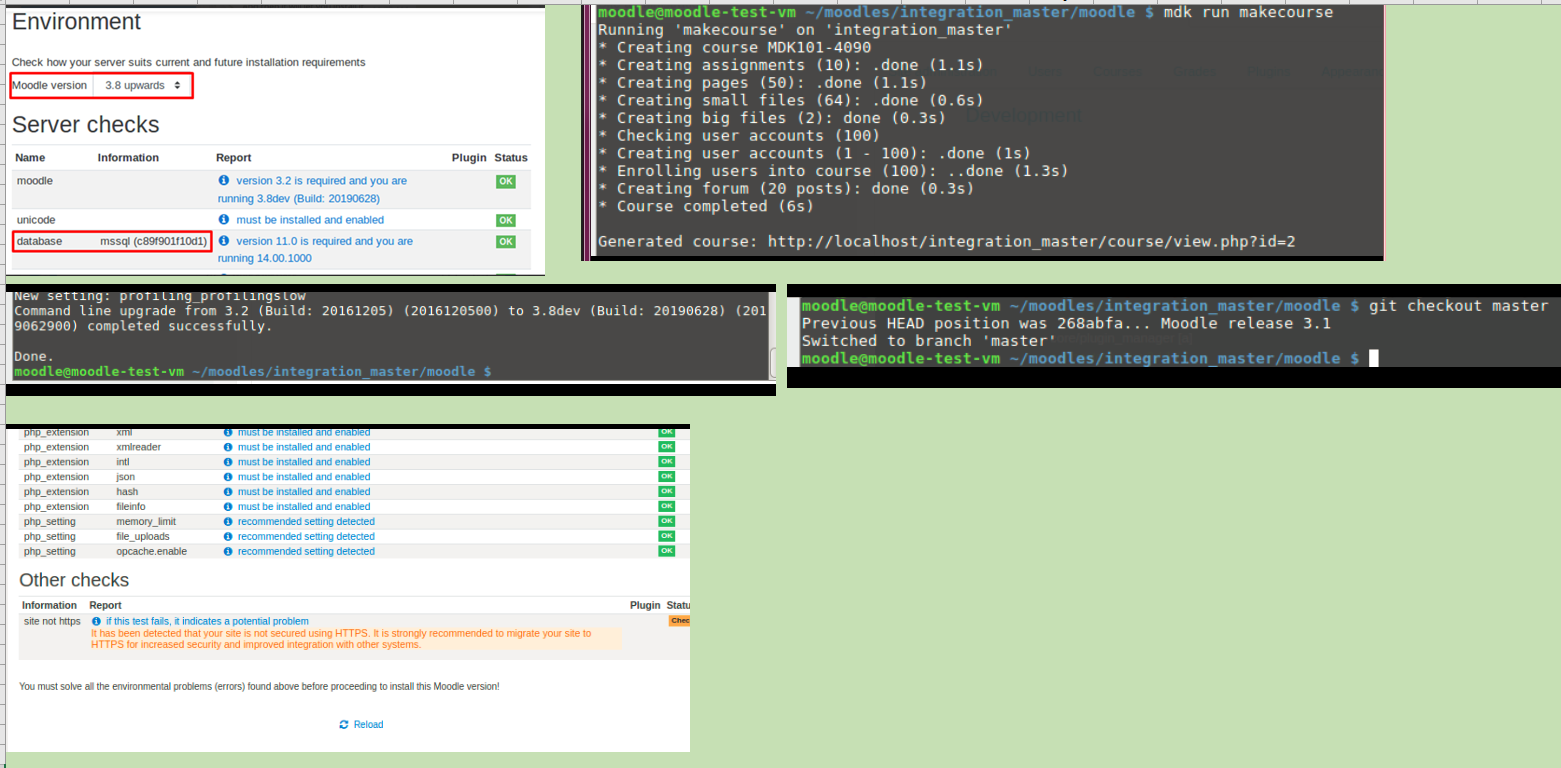Click info icon in the opcache.enable row
This screenshot has height=768, width=1561.
point(228,552)
